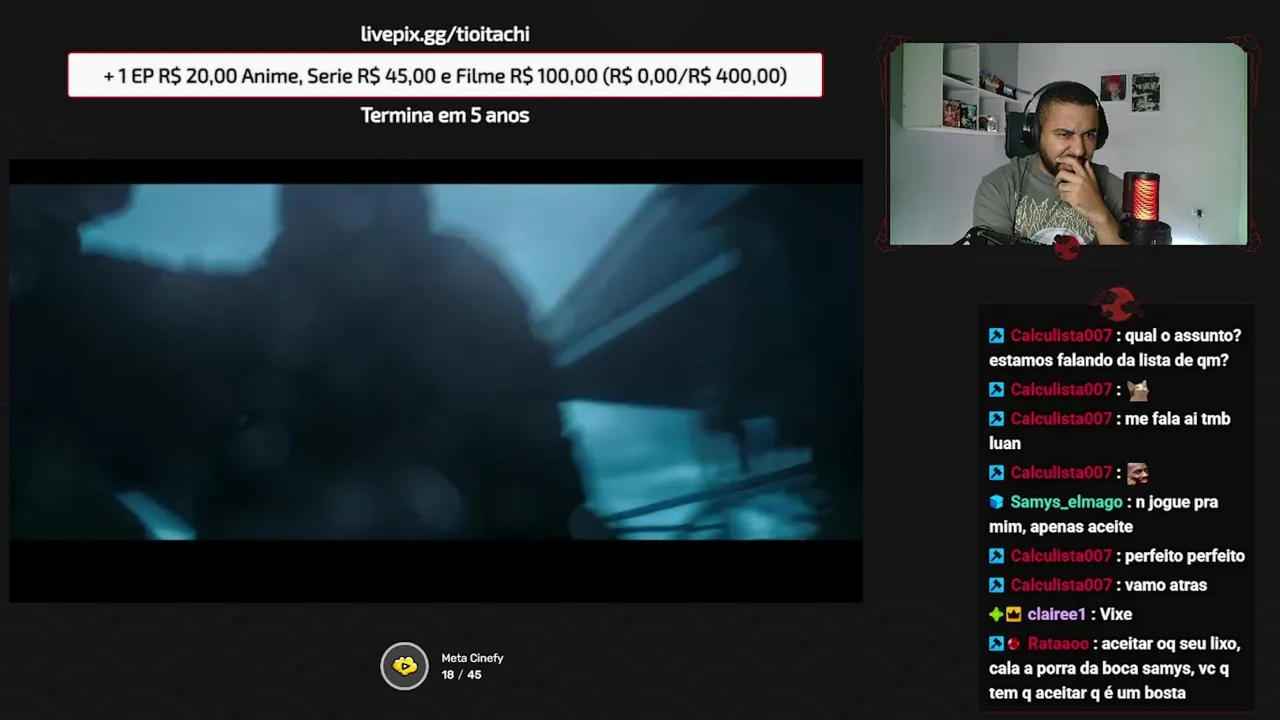Click the yellow Meta Cinefy logo icon
Viewport: 1280px width, 720px height.
coord(404,666)
